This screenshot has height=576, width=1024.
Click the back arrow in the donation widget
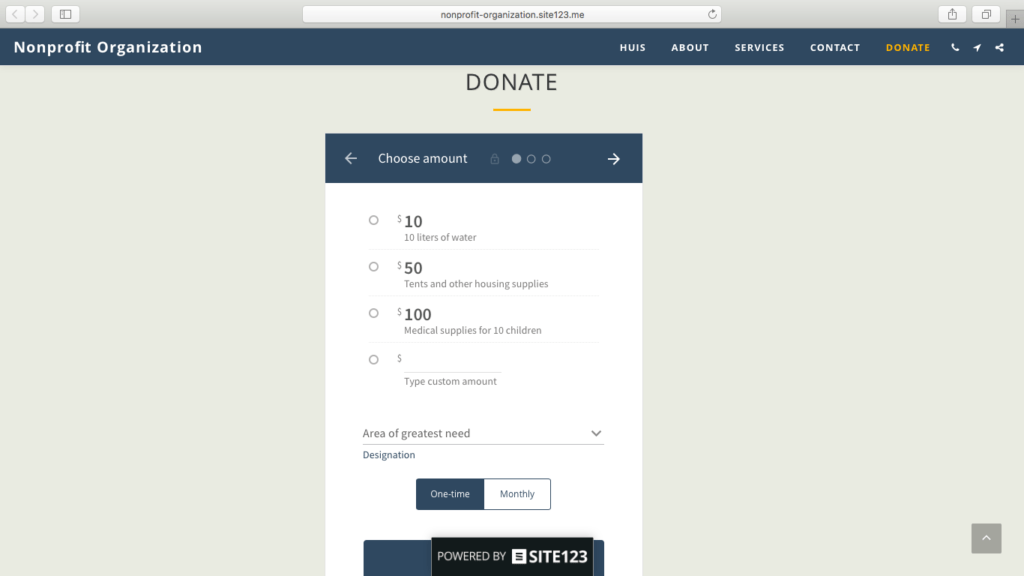click(x=350, y=158)
